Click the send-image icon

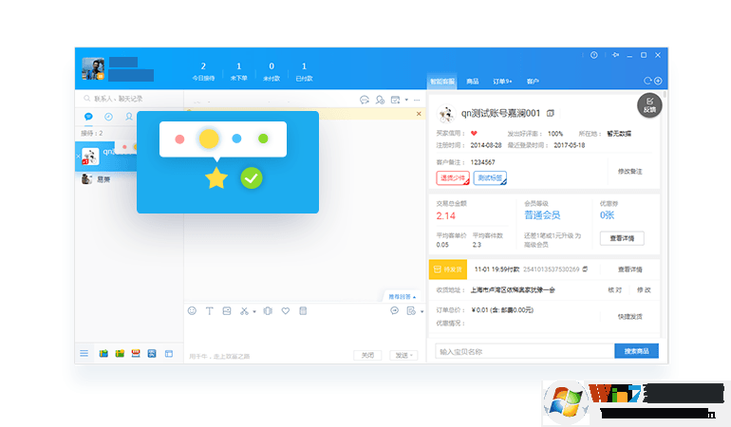[x=227, y=311]
